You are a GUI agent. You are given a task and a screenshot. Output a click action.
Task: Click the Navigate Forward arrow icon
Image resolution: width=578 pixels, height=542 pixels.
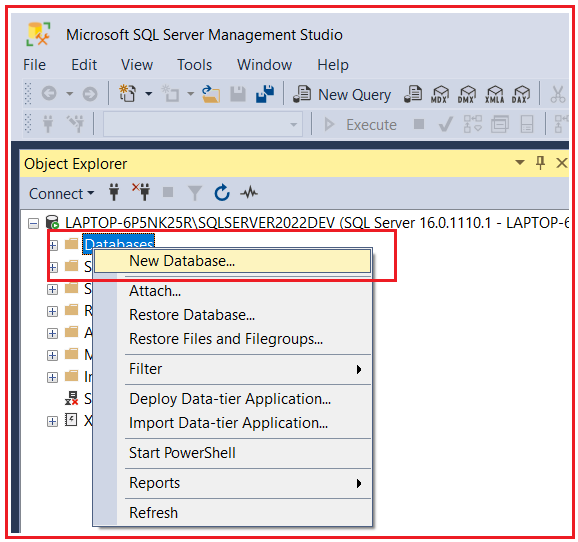[90, 94]
